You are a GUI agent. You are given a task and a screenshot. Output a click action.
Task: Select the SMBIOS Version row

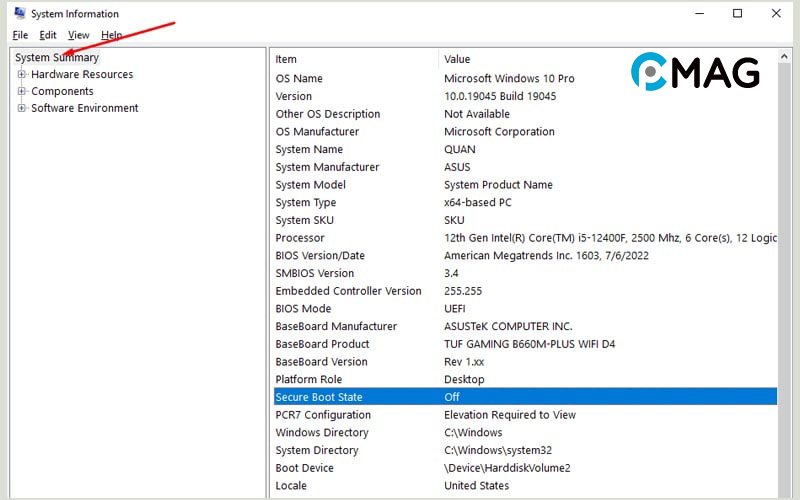(x=526, y=273)
